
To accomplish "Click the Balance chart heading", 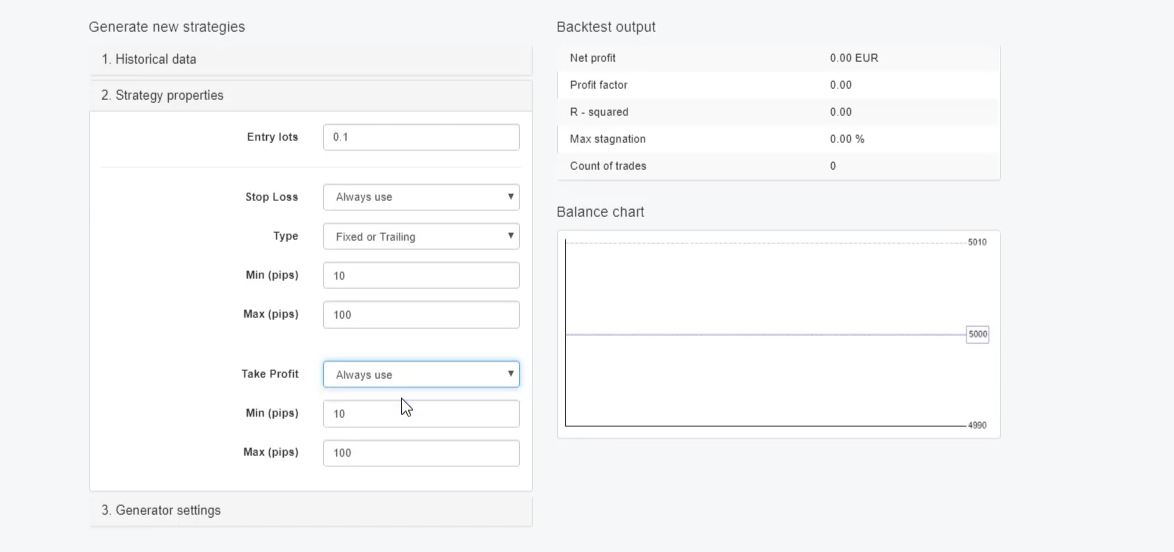I will pyautogui.click(x=600, y=212).
